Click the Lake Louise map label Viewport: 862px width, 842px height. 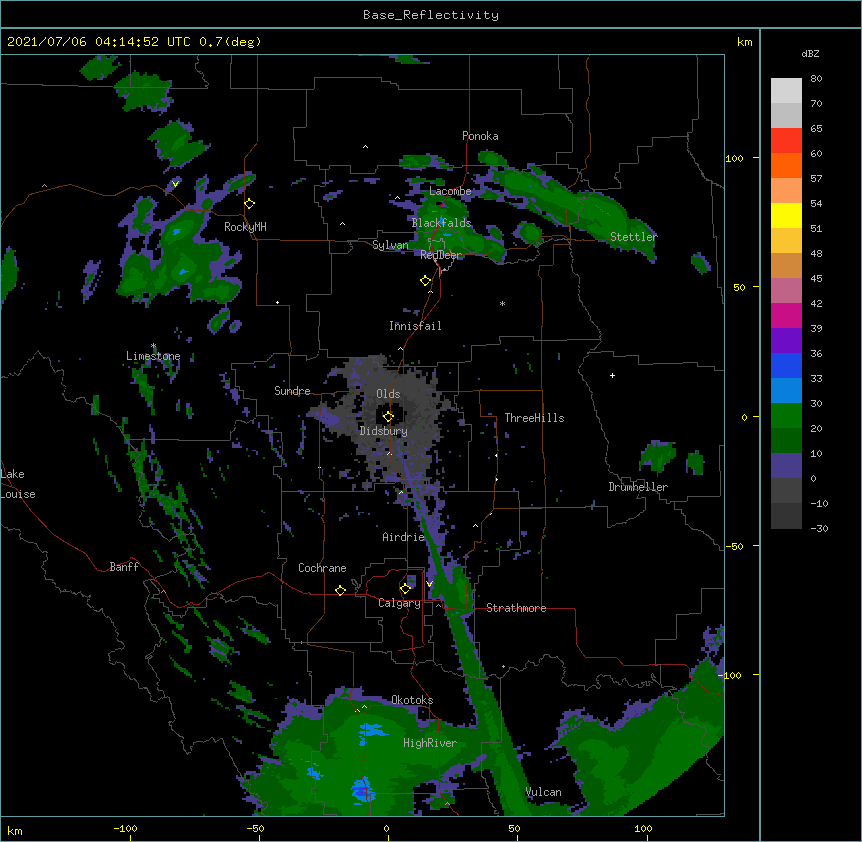18,484
